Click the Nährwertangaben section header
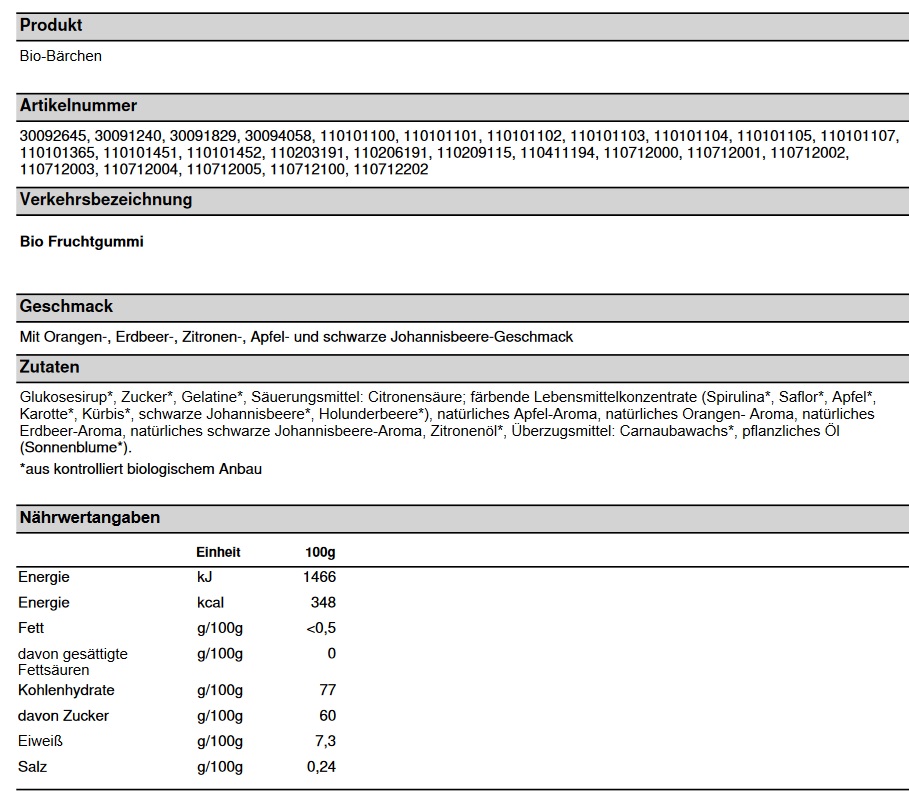909x791 pixels. pyautogui.click(x=89, y=517)
